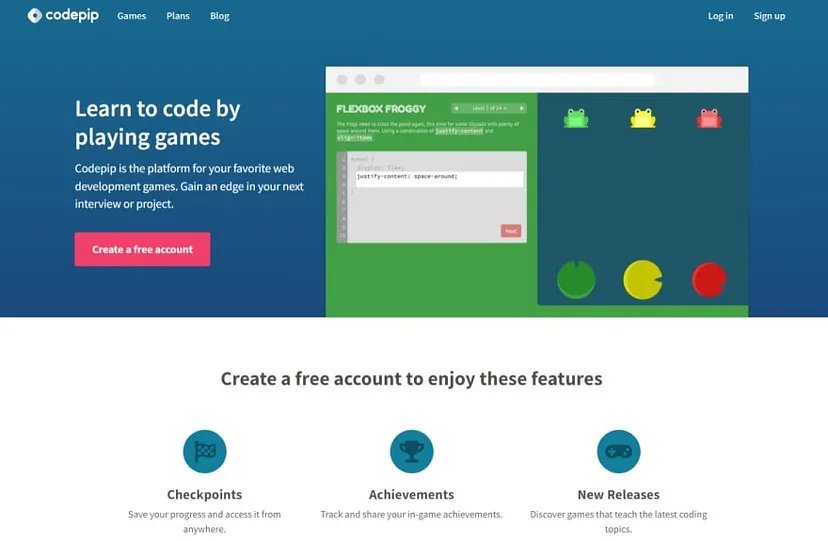Open the Games menu item
Viewport: 828px width, 541px height.
(x=131, y=16)
